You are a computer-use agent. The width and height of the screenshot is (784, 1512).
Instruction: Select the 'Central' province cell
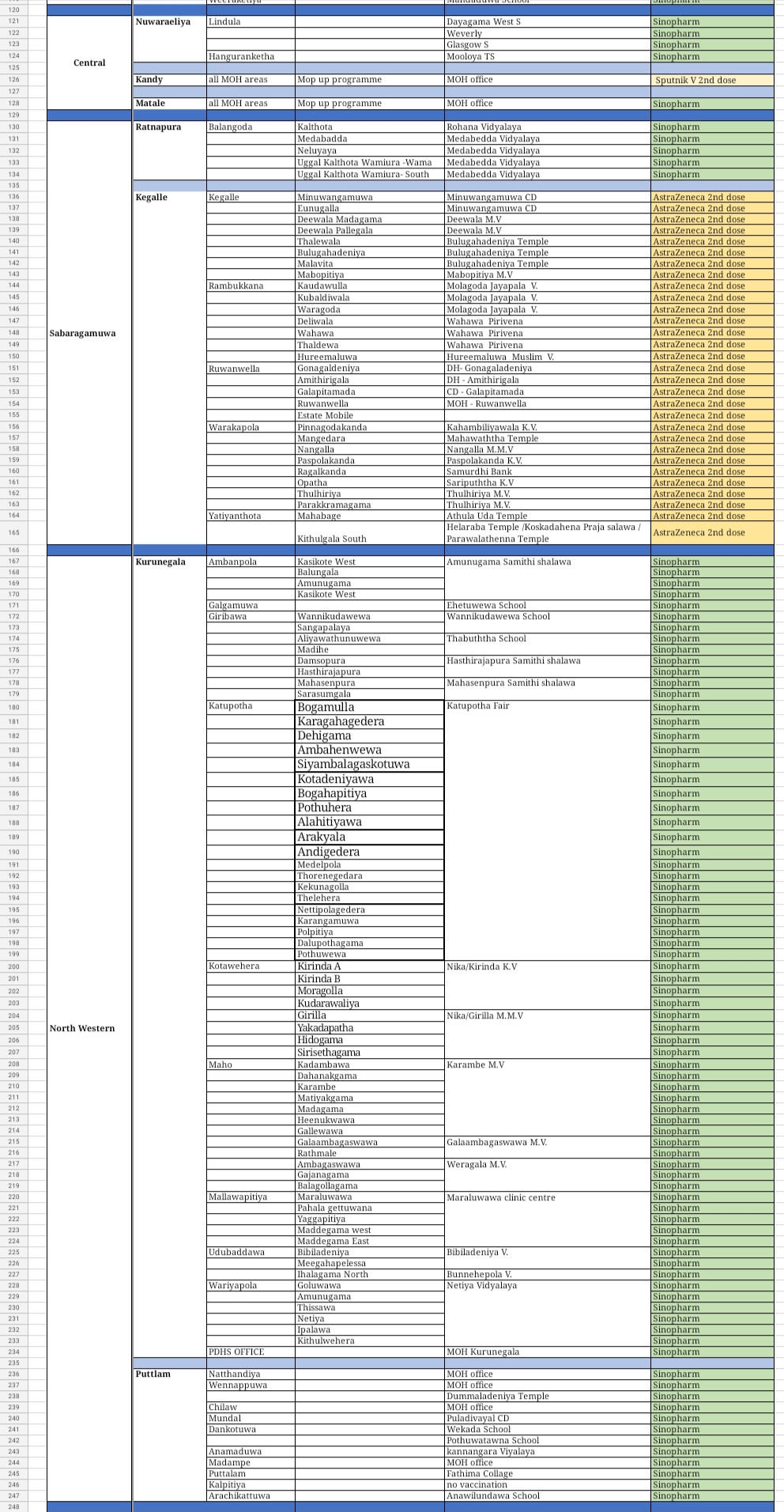[89, 62]
